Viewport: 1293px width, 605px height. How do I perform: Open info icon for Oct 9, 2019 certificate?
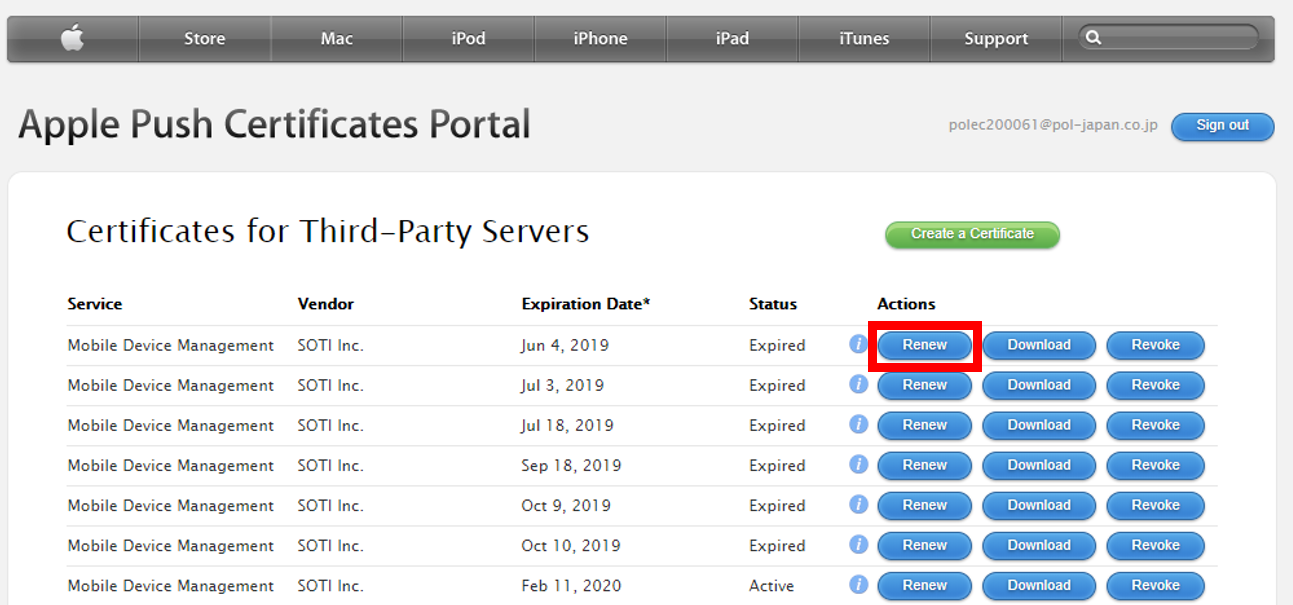858,504
